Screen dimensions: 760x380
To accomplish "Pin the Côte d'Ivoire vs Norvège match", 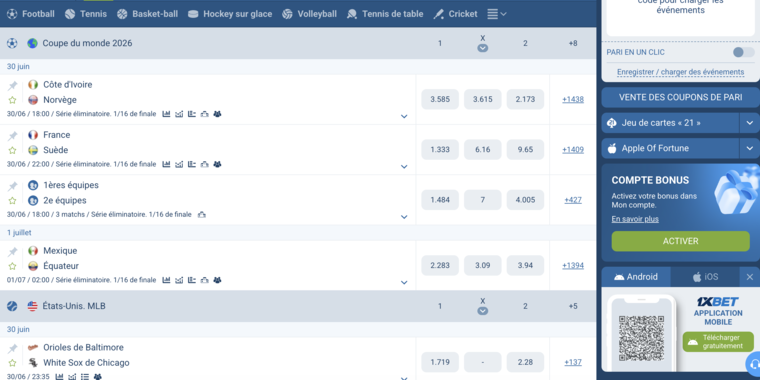I will click(13, 86).
